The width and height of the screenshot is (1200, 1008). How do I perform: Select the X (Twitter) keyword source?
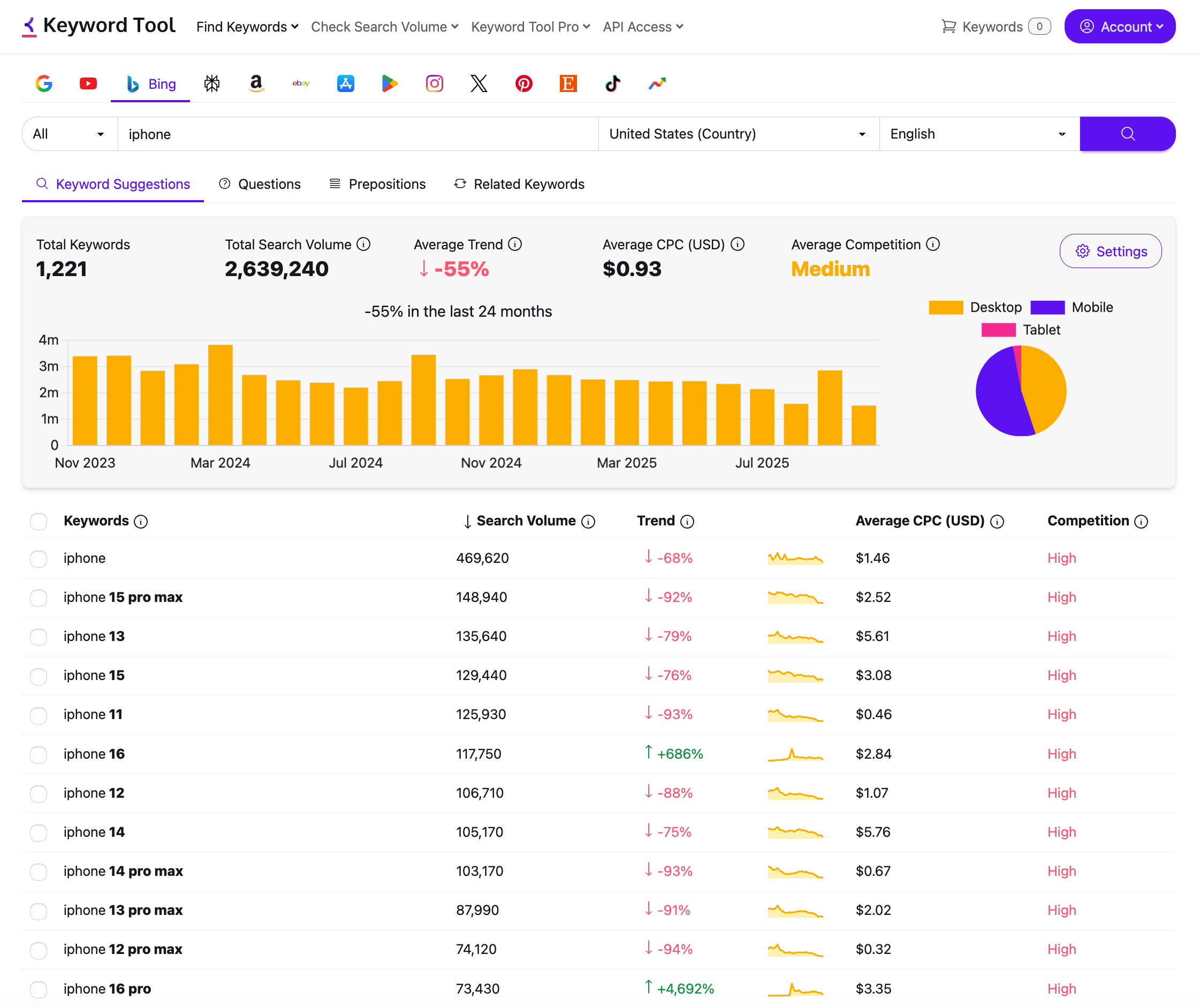479,83
